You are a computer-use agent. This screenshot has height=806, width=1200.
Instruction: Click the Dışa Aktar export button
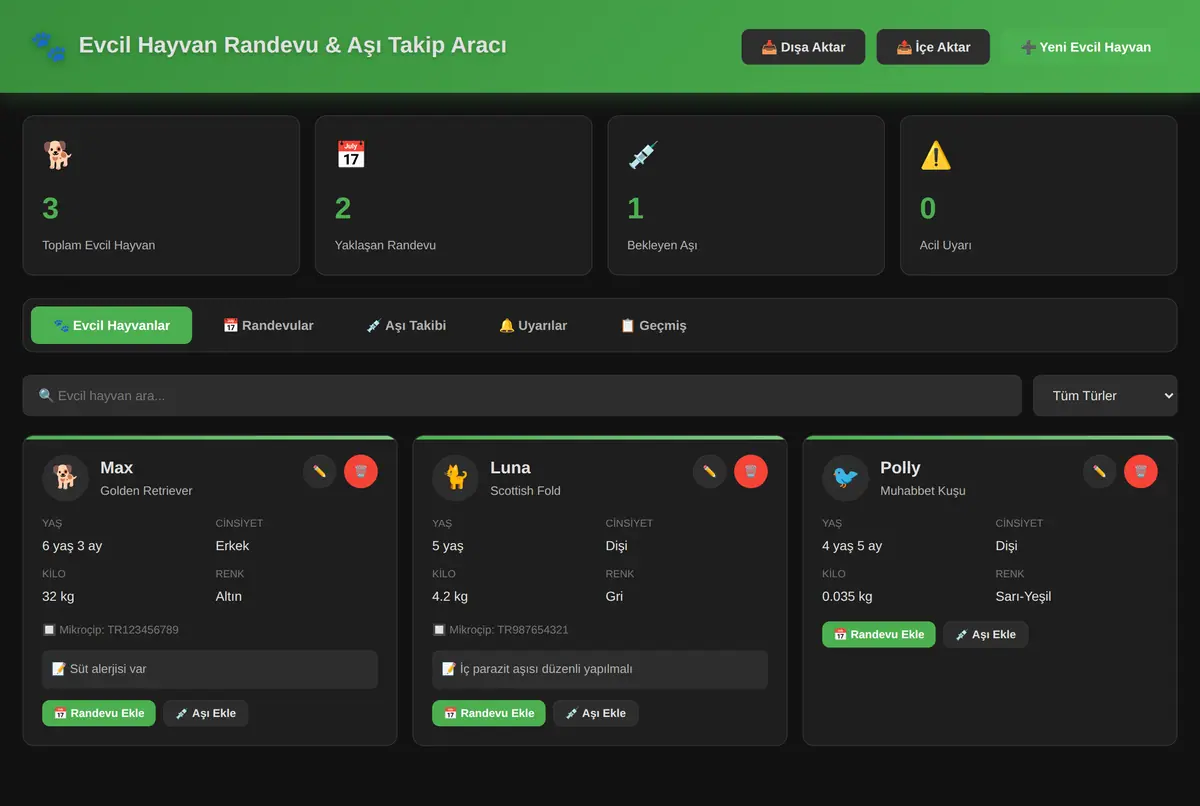(803, 47)
